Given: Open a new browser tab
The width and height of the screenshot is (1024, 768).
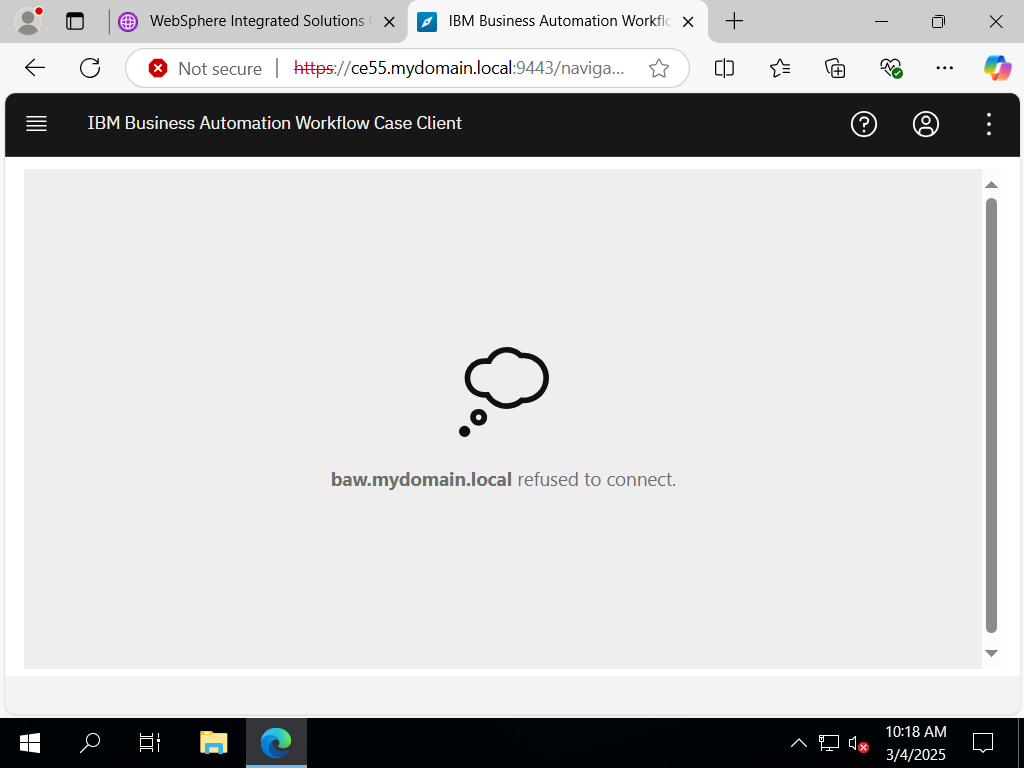Looking at the screenshot, I should click(734, 21).
